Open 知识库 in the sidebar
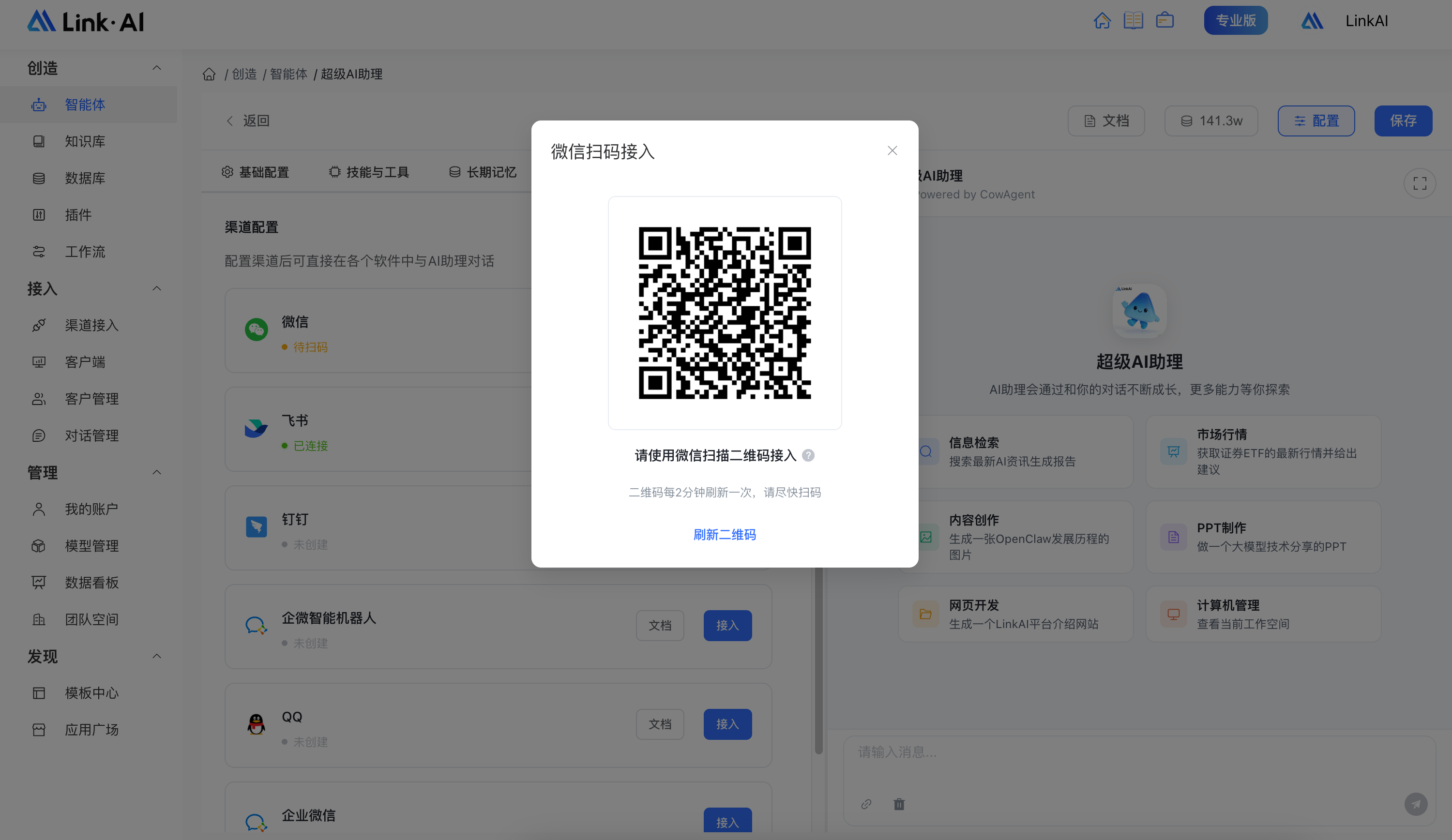The width and height of the screenshot is (1452, 840). pyautogui.click(x=85, y=142)
